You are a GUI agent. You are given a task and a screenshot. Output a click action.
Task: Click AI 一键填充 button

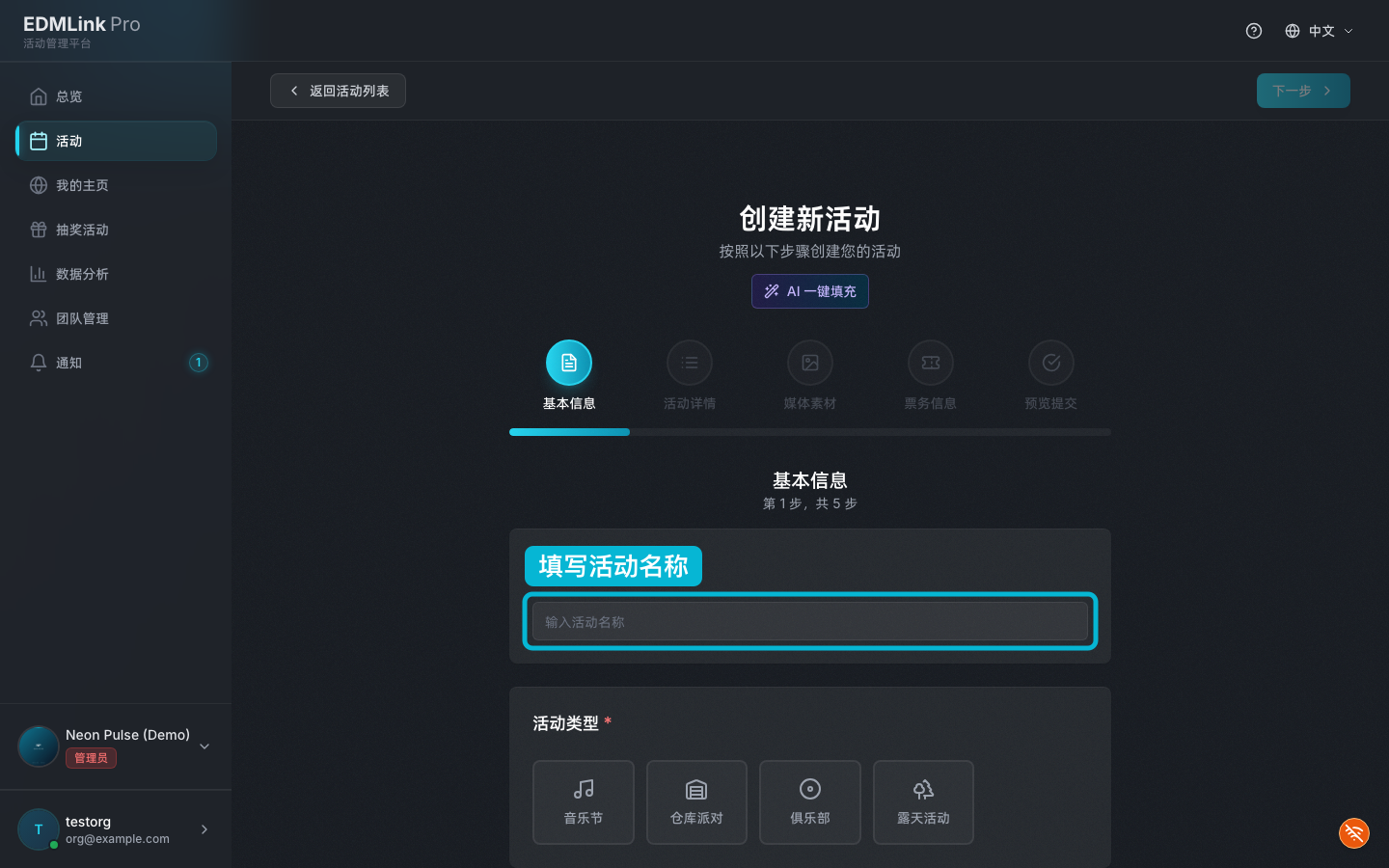810,291
